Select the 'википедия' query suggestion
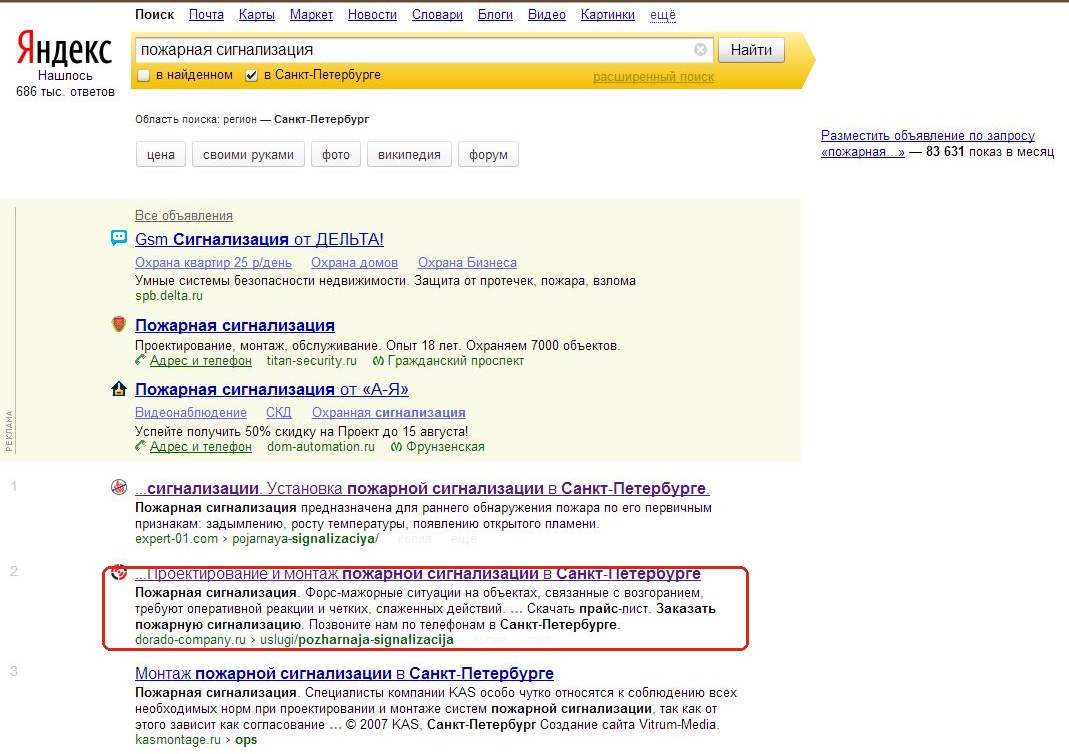This screenshot has width=1069, height=754. point(409,155)
